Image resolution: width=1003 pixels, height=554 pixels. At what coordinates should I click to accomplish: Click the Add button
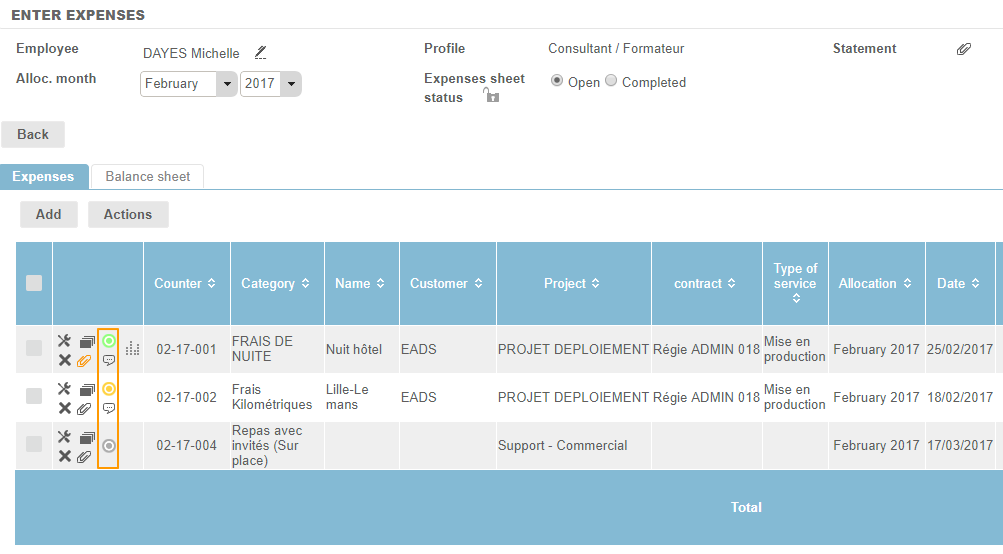48,214
